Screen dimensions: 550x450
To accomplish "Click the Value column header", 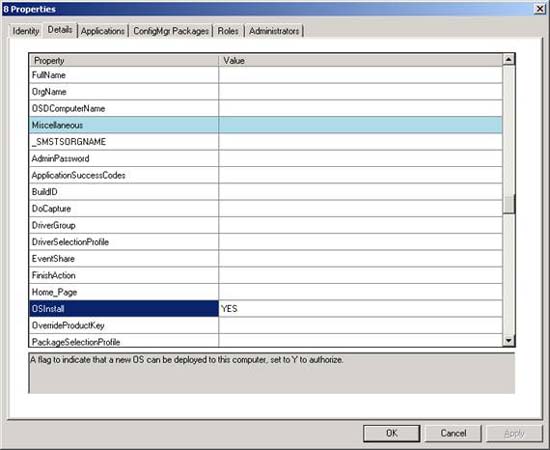I will click(361, 60).
